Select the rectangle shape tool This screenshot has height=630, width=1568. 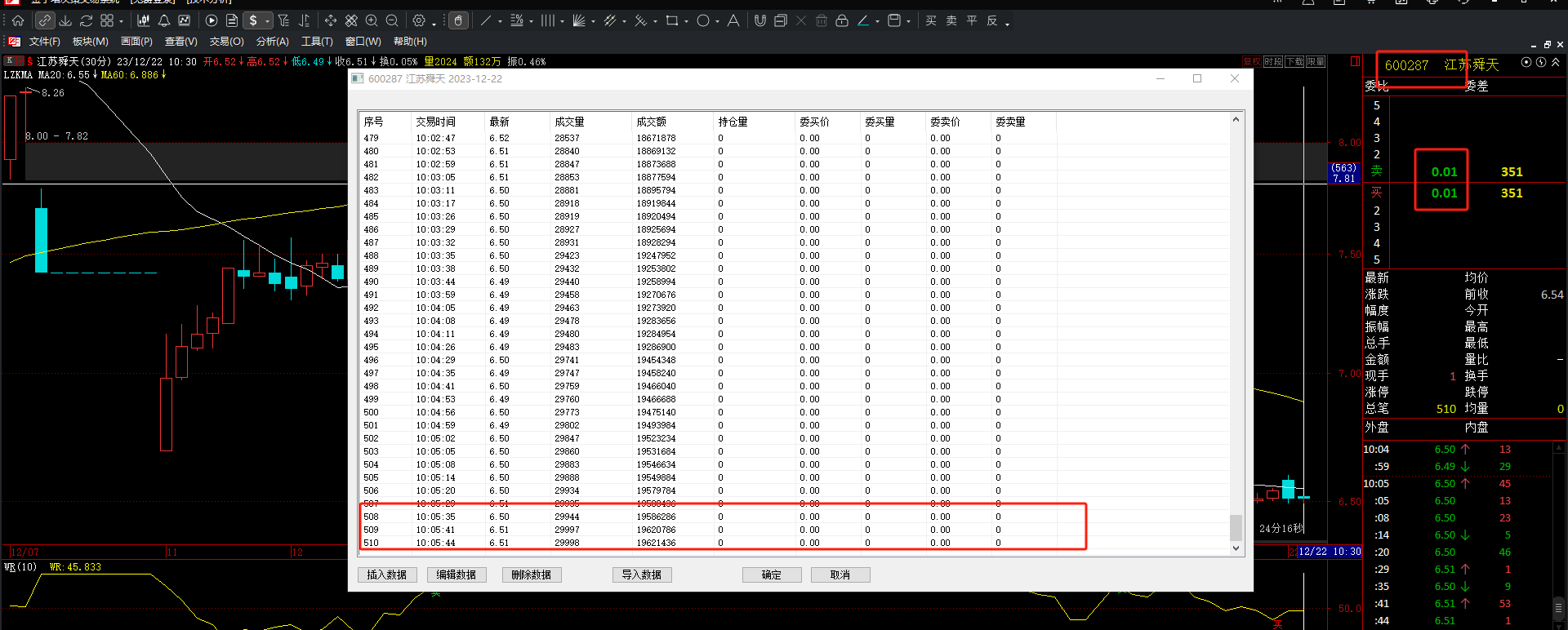coord(672,20)
